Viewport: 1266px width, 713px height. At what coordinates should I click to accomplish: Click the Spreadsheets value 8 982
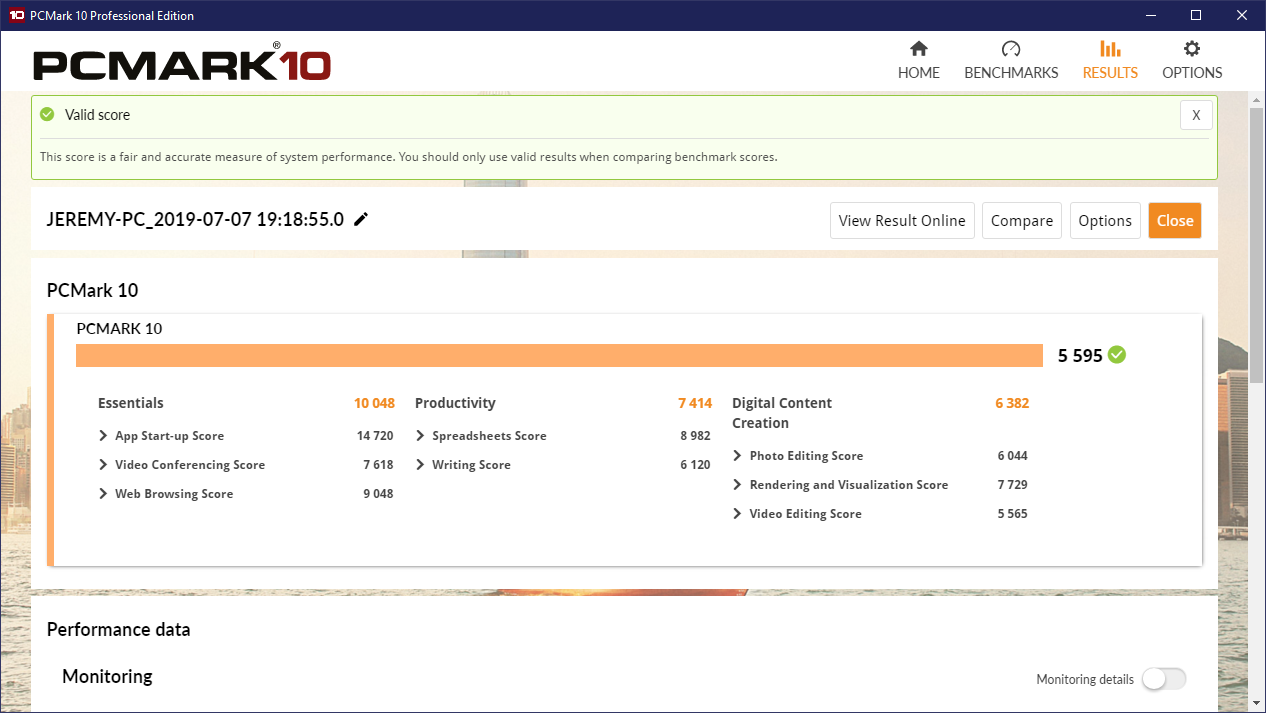coord(696,436)
